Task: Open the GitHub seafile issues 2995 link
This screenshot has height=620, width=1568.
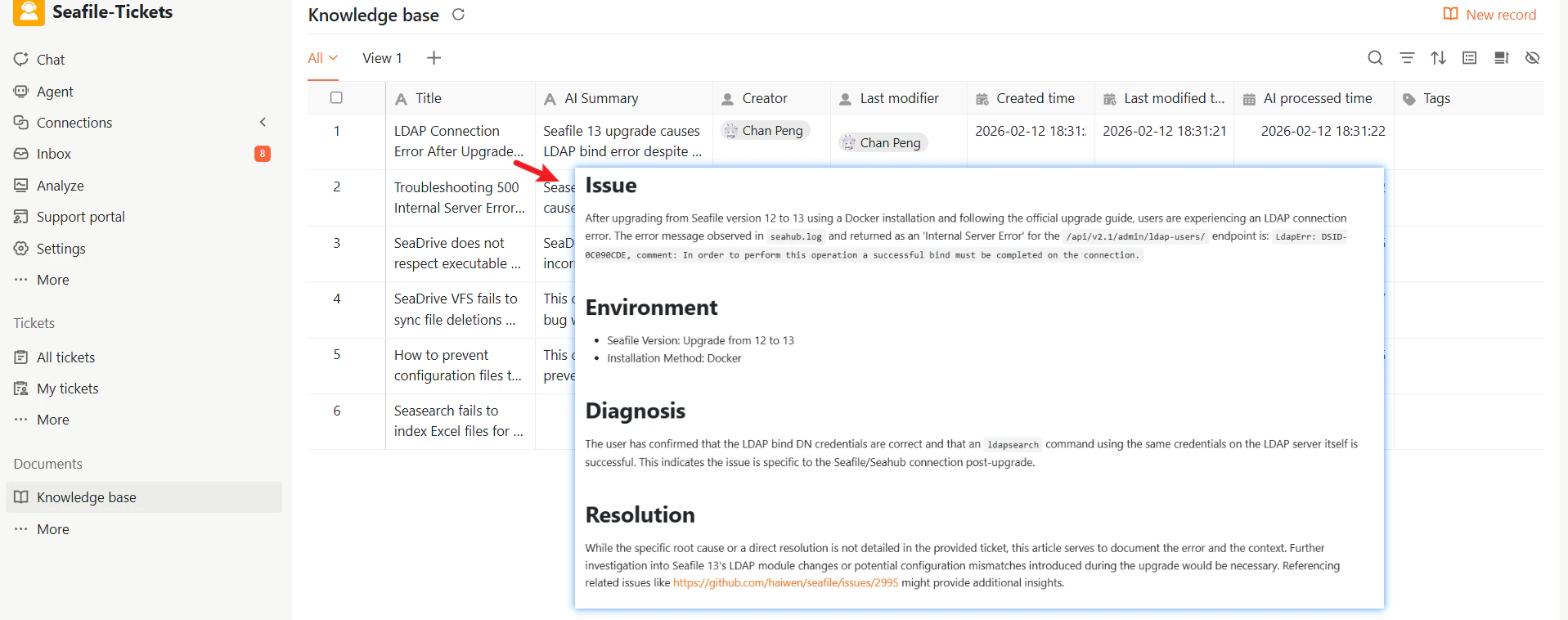Action: [x=785, y=583]
